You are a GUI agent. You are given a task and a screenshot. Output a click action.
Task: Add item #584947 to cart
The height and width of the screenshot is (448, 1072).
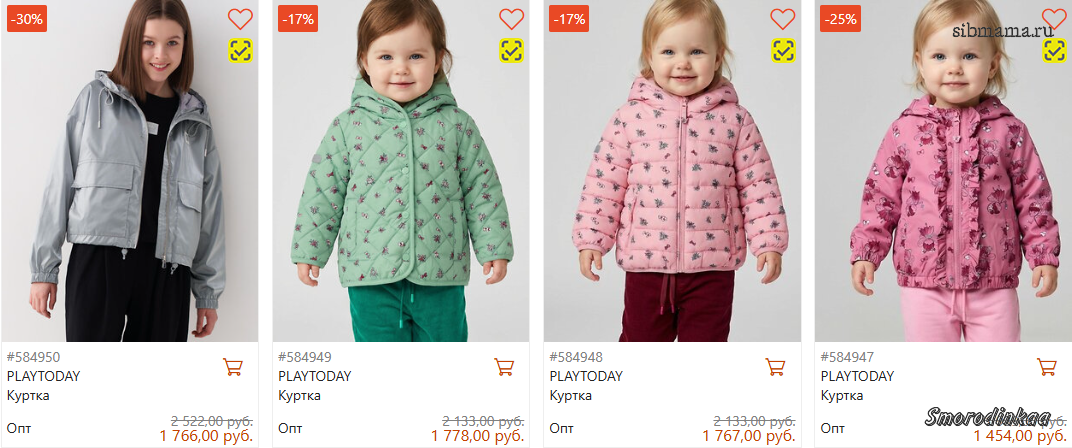1046,367
